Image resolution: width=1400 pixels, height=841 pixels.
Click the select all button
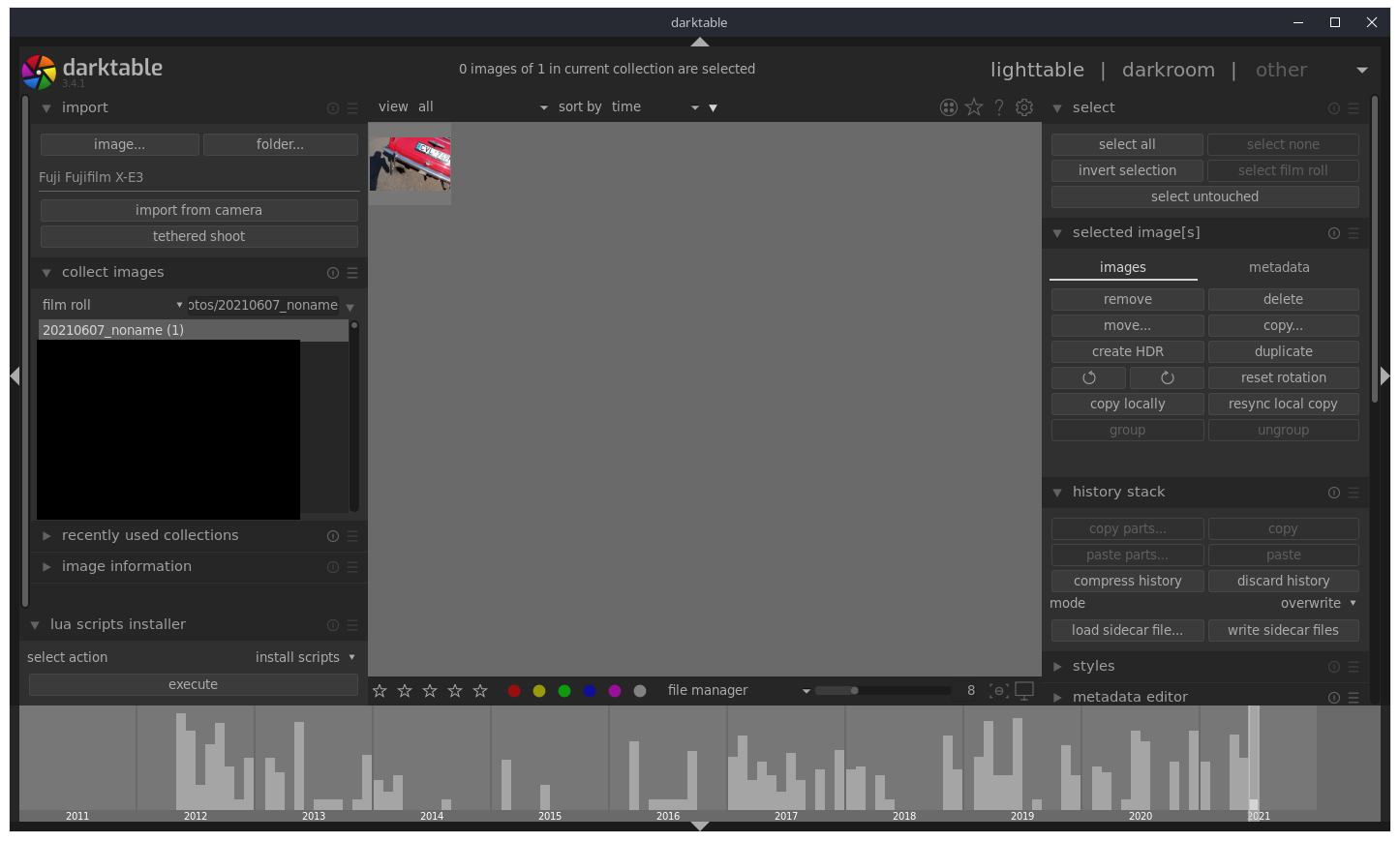1126,143
